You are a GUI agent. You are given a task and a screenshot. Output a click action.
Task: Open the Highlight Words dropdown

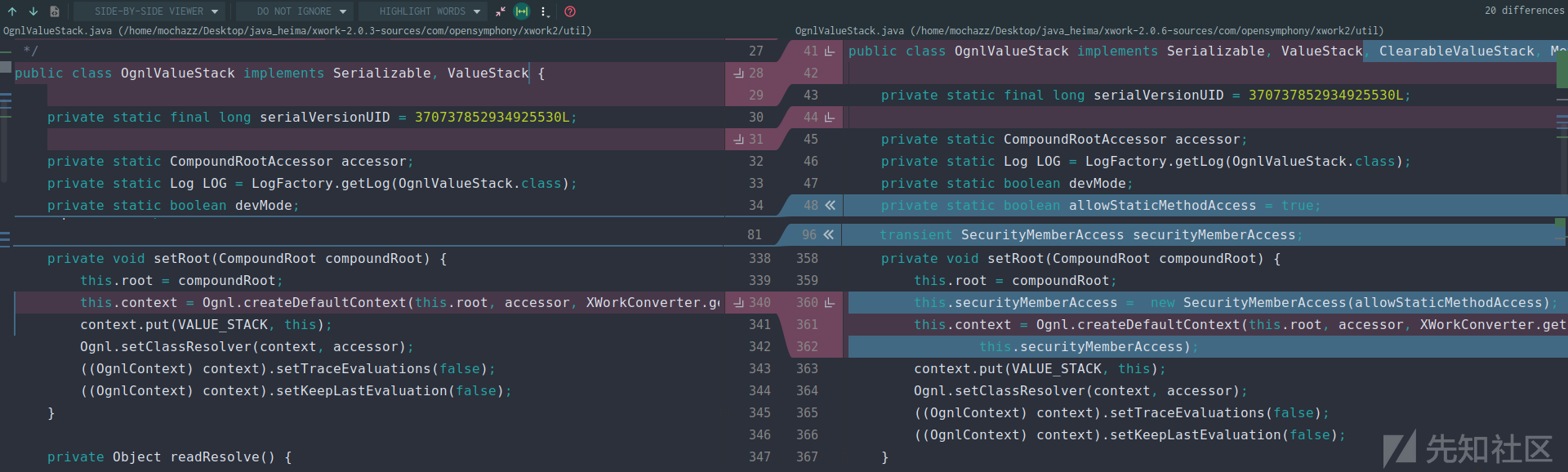coord(422,11)
